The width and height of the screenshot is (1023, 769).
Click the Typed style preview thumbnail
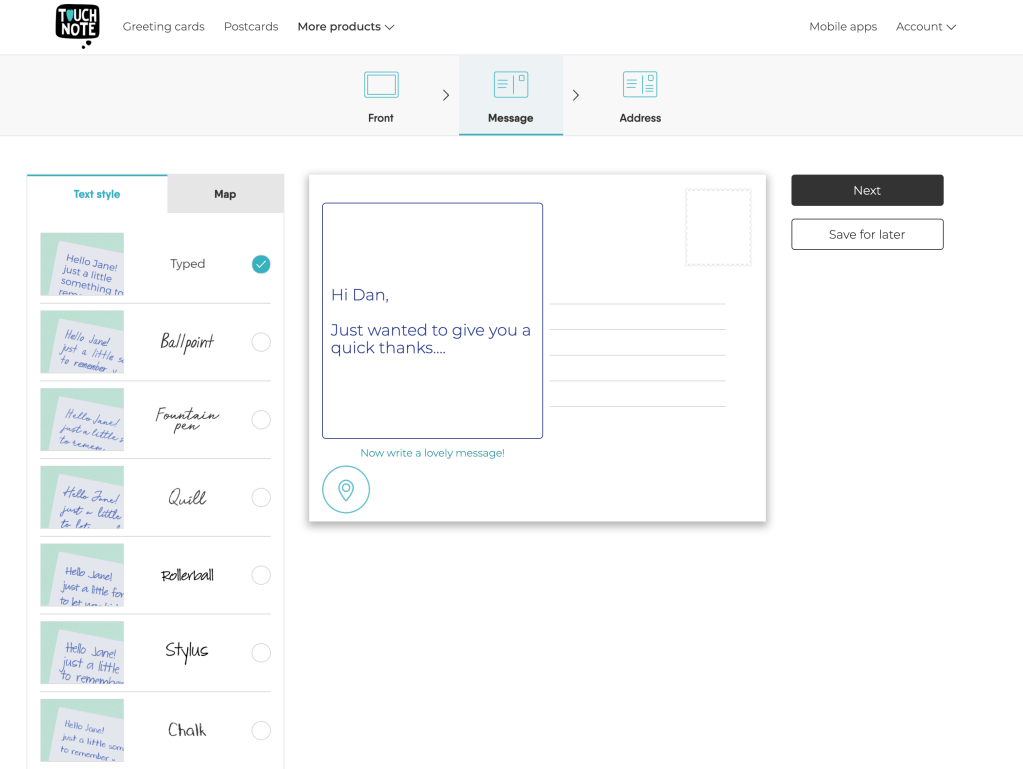[82, 264]
